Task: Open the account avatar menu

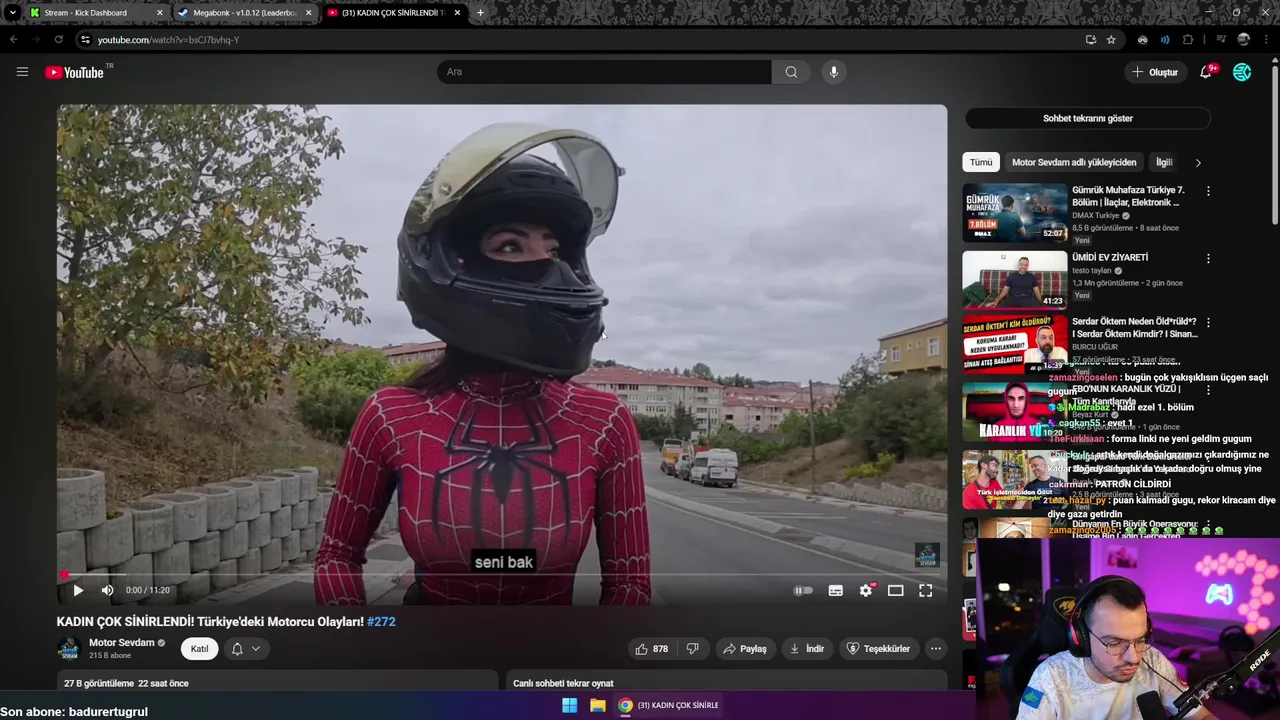Action: pyautogui.click(x=1242, y=72)
